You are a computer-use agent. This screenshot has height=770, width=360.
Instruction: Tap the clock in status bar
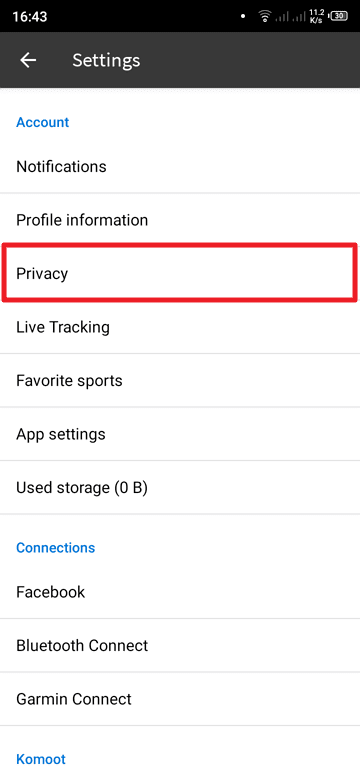(x=29, y=17)
